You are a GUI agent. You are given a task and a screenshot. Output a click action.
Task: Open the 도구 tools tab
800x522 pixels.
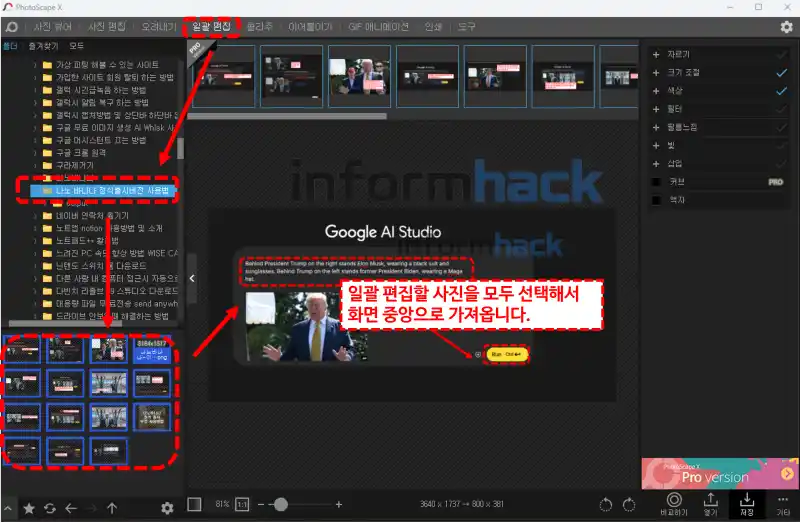(x=466, y=27)
